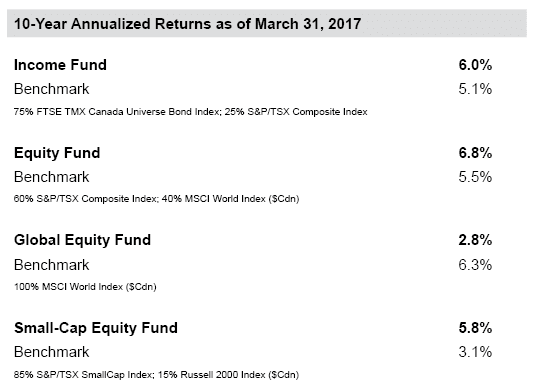Open the Equity Fund heading
The image size is (536, 392).
click(x=57, y=153)
